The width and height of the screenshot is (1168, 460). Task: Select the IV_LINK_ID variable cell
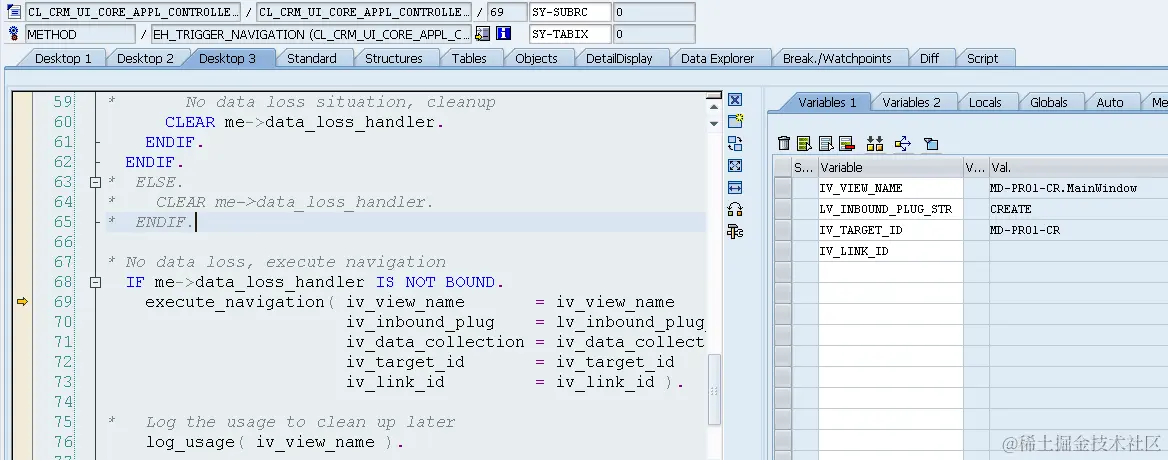pyautogui.click(x=890, y=251)
